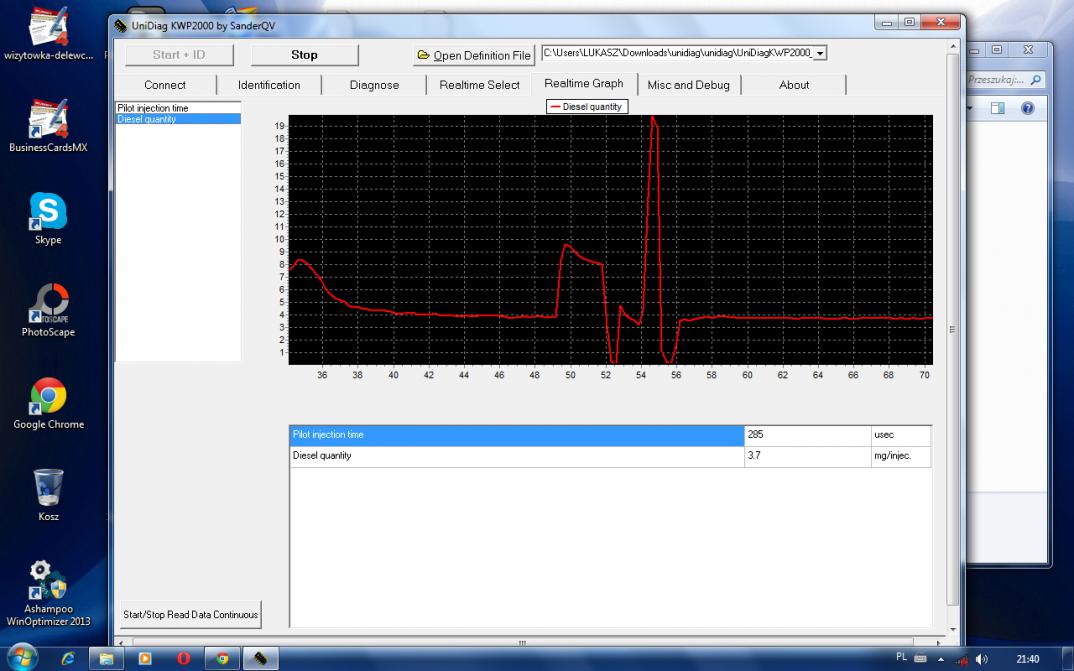The image size is (1074, 671).
Task: Open Google Chrome desktop shortcut
Action: click(x=48, y=403)
